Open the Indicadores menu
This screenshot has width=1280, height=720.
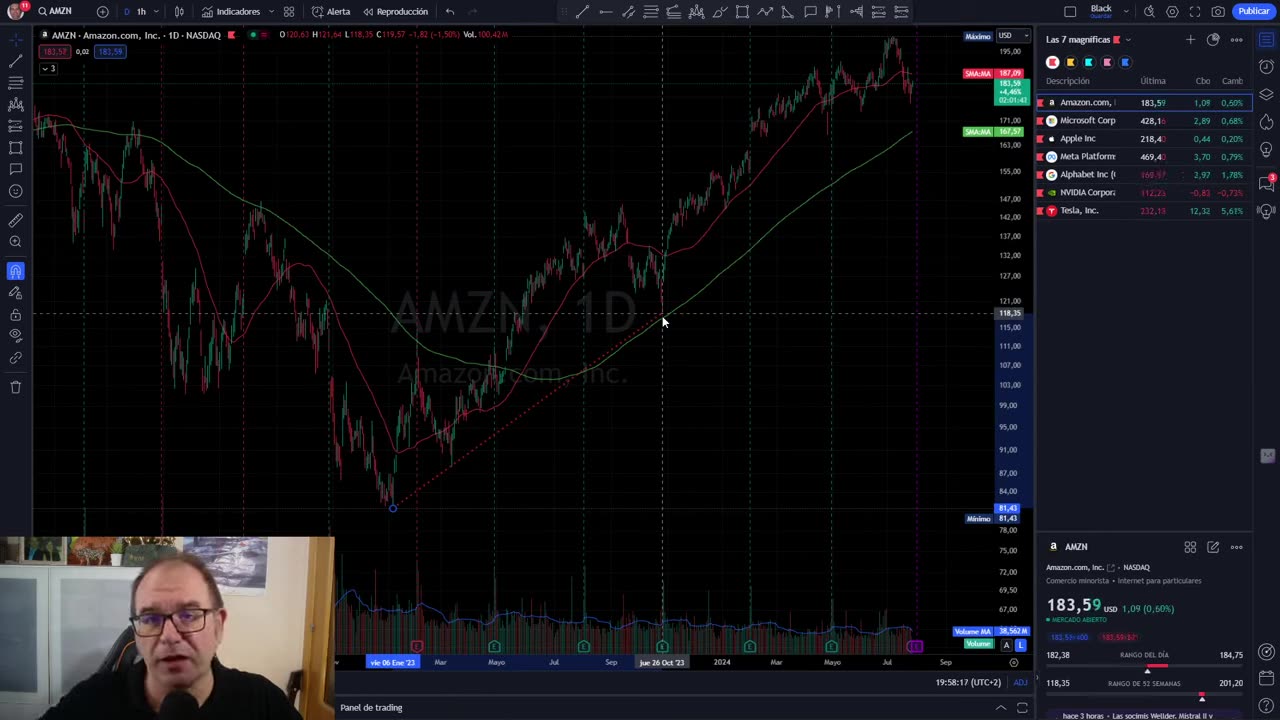point(231,11)
